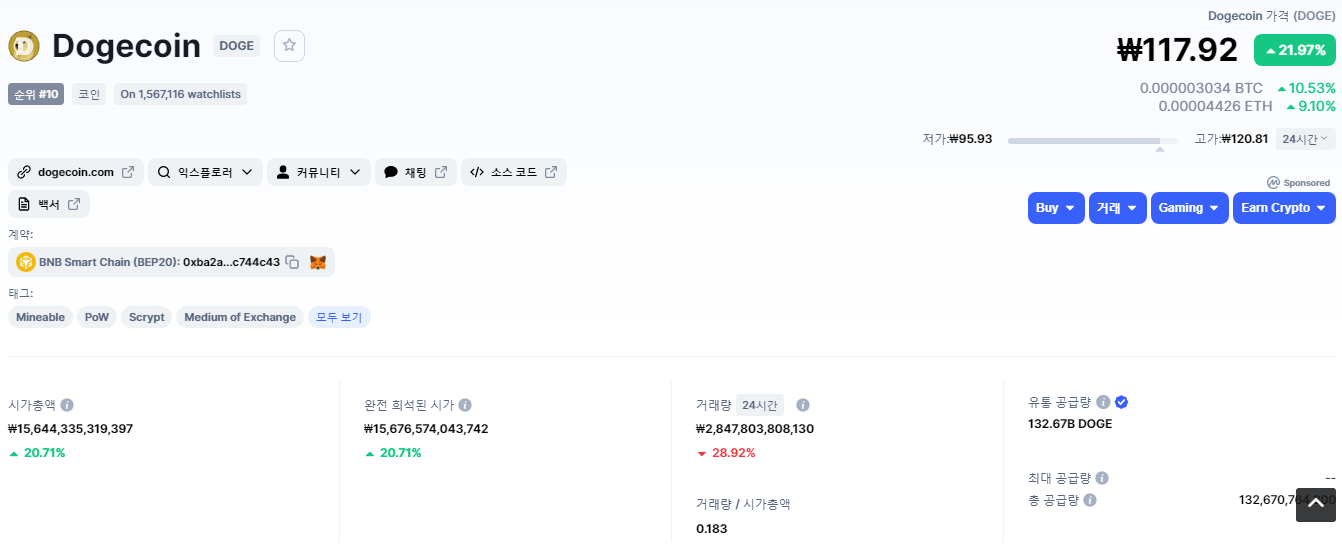This screenshot has width=1342, height=545.
Task: Add Dogecoin to watchlist with star
Action: pyautogui.click(x=289, y=46)
